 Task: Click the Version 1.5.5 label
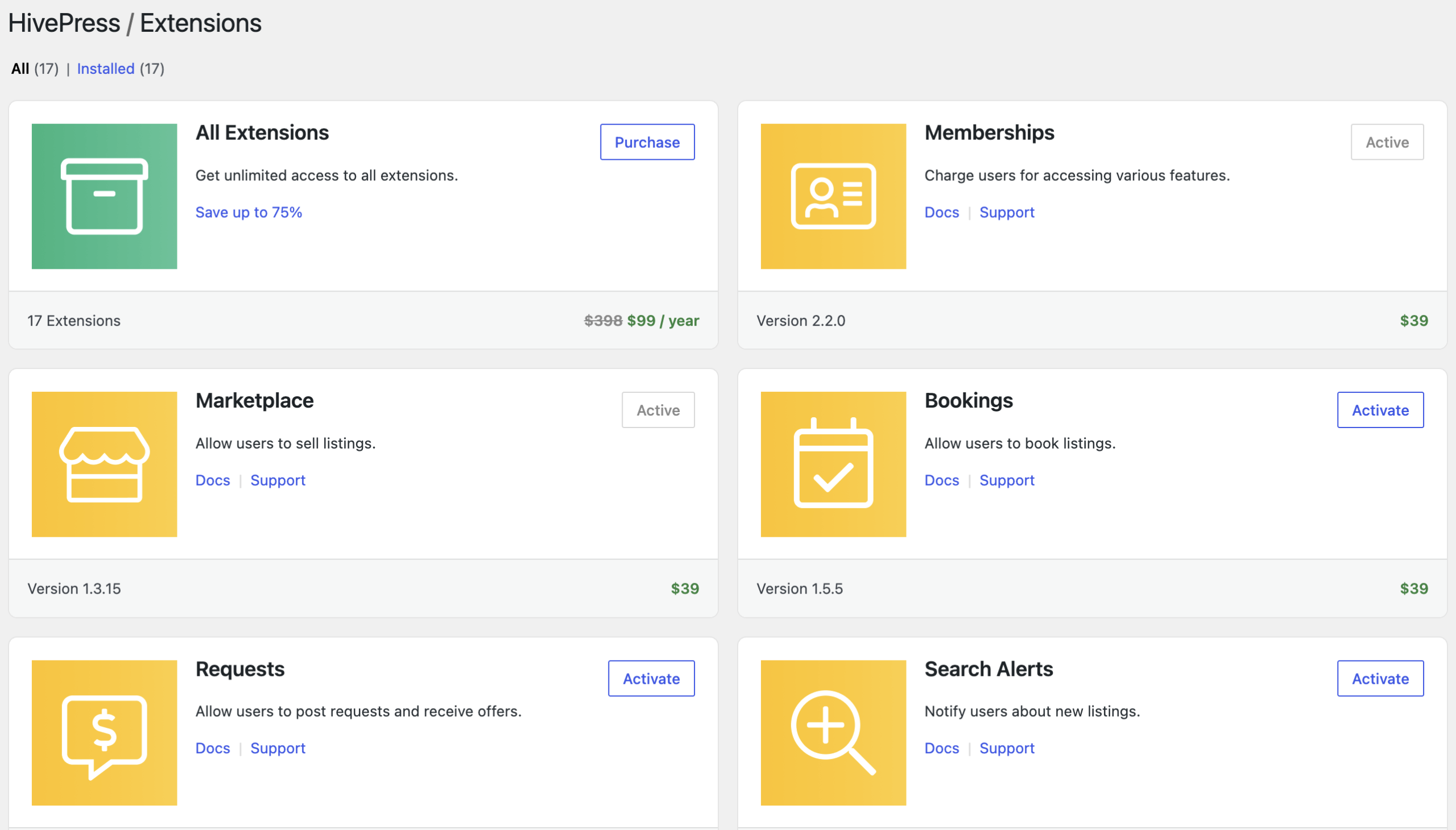tap(800, 588)
